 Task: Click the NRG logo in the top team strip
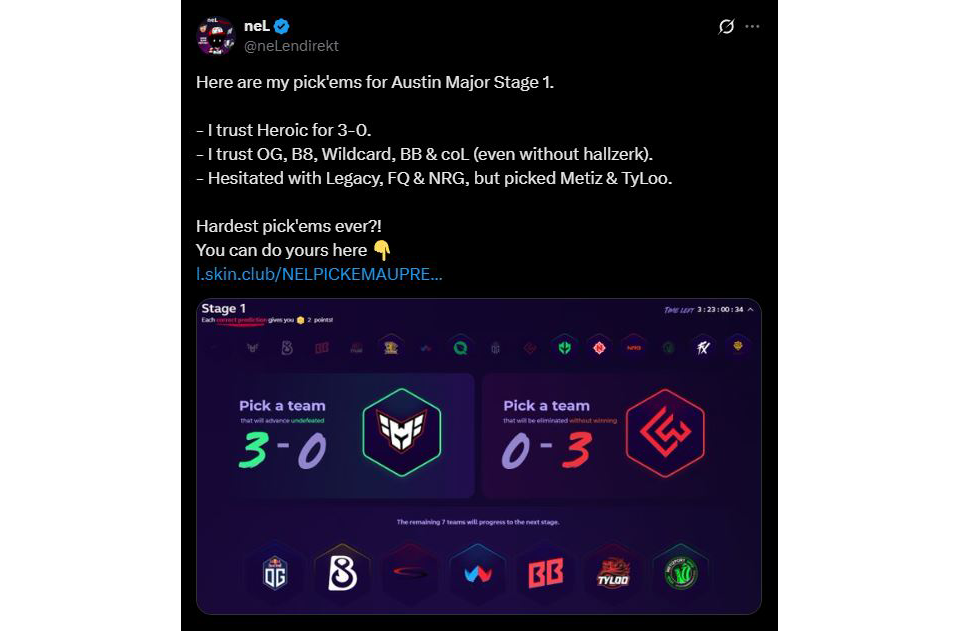(x=634, y=348)
